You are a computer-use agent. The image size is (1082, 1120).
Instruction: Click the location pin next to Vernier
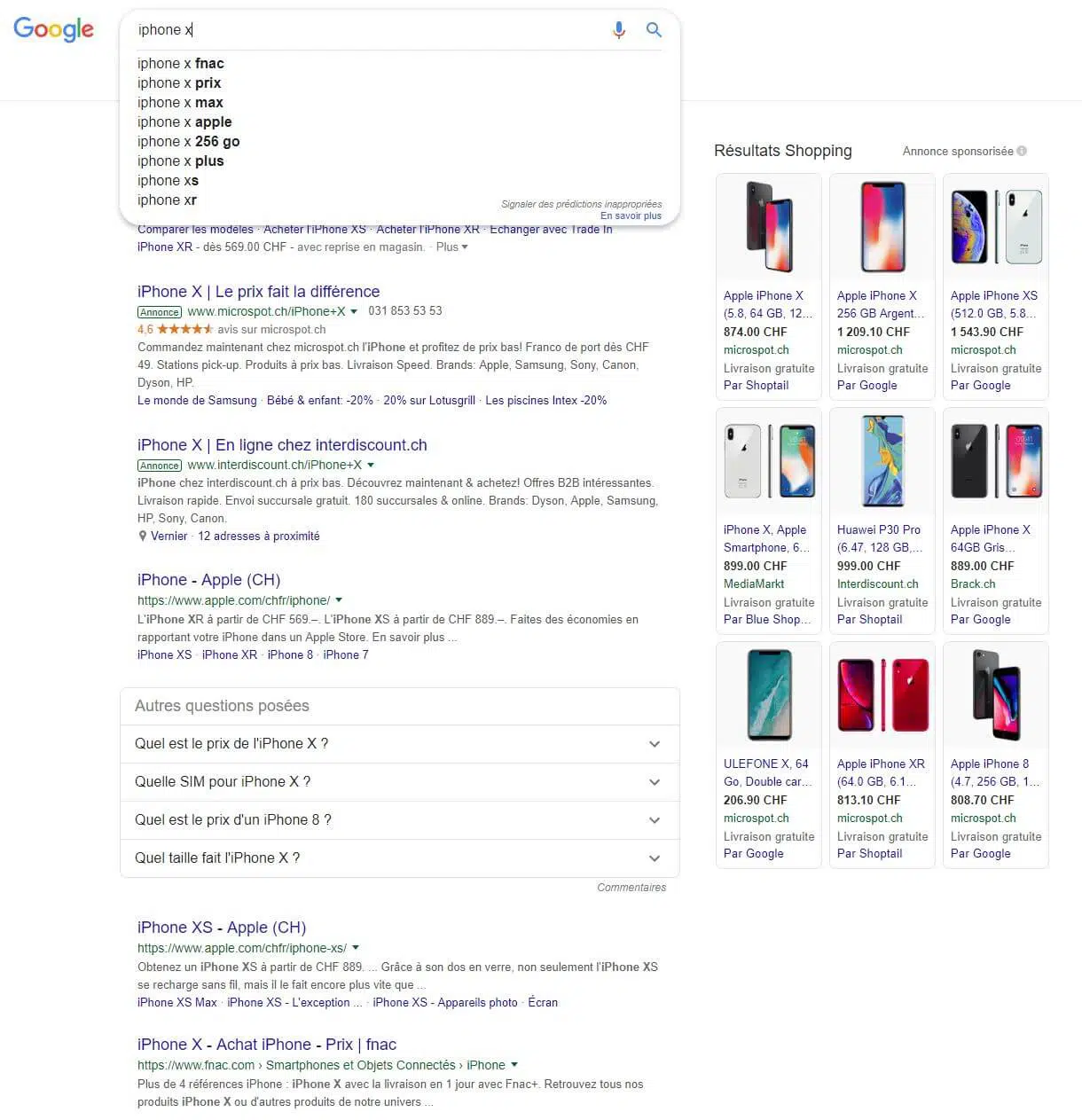pos(142,537)
